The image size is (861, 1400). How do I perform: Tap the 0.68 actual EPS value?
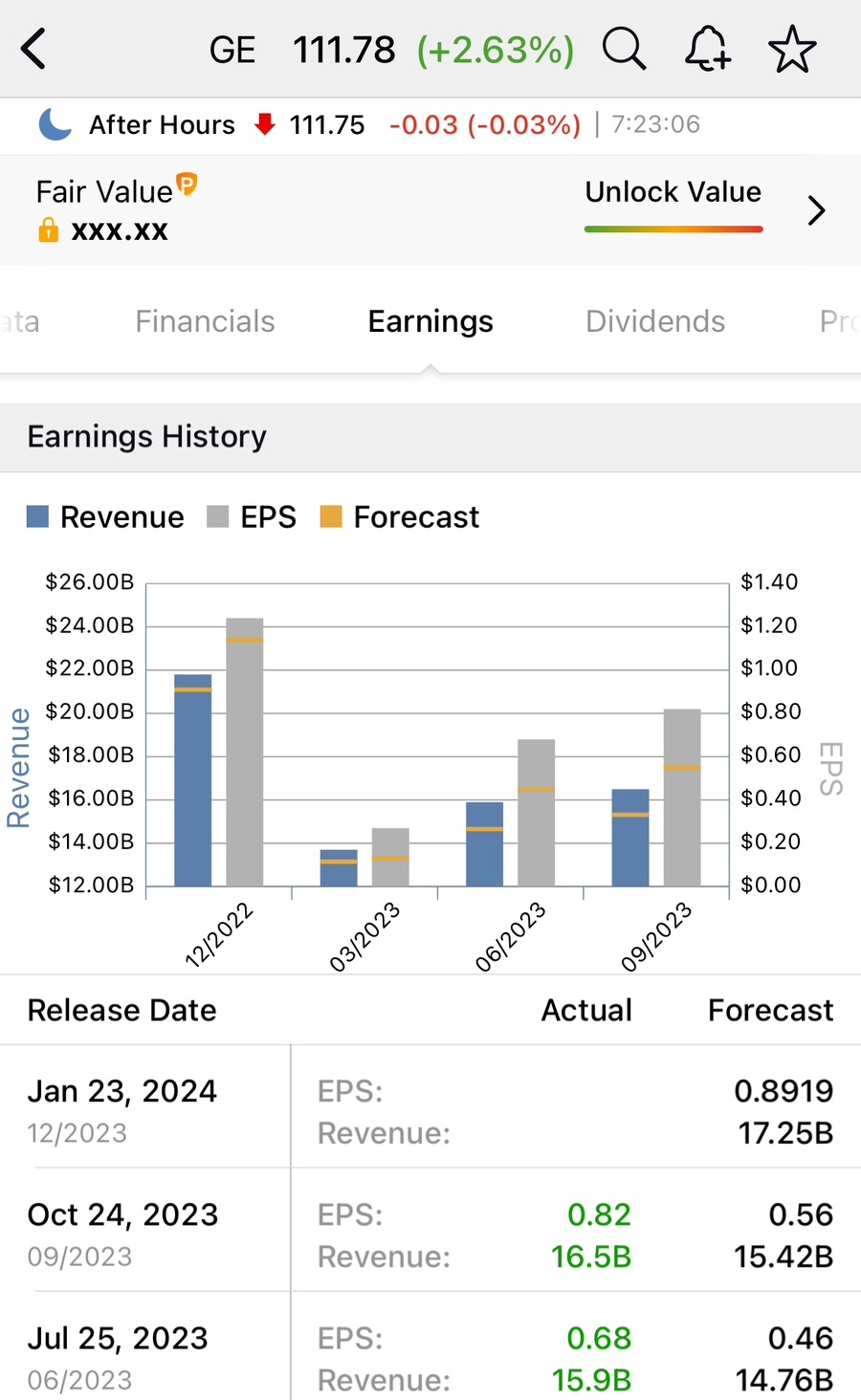[x=599, y=1338]
